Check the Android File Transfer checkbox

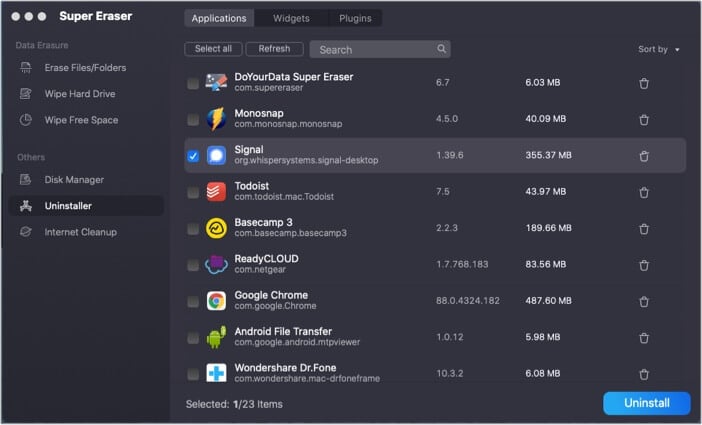193,338
